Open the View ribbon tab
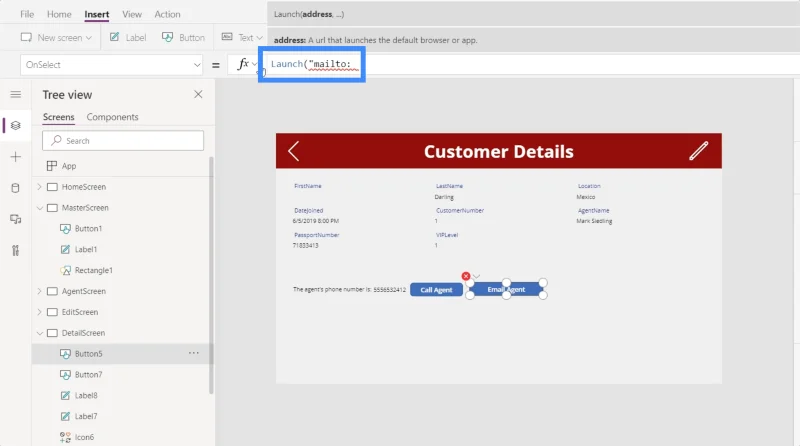800x446 pixels. click(132, 14)
